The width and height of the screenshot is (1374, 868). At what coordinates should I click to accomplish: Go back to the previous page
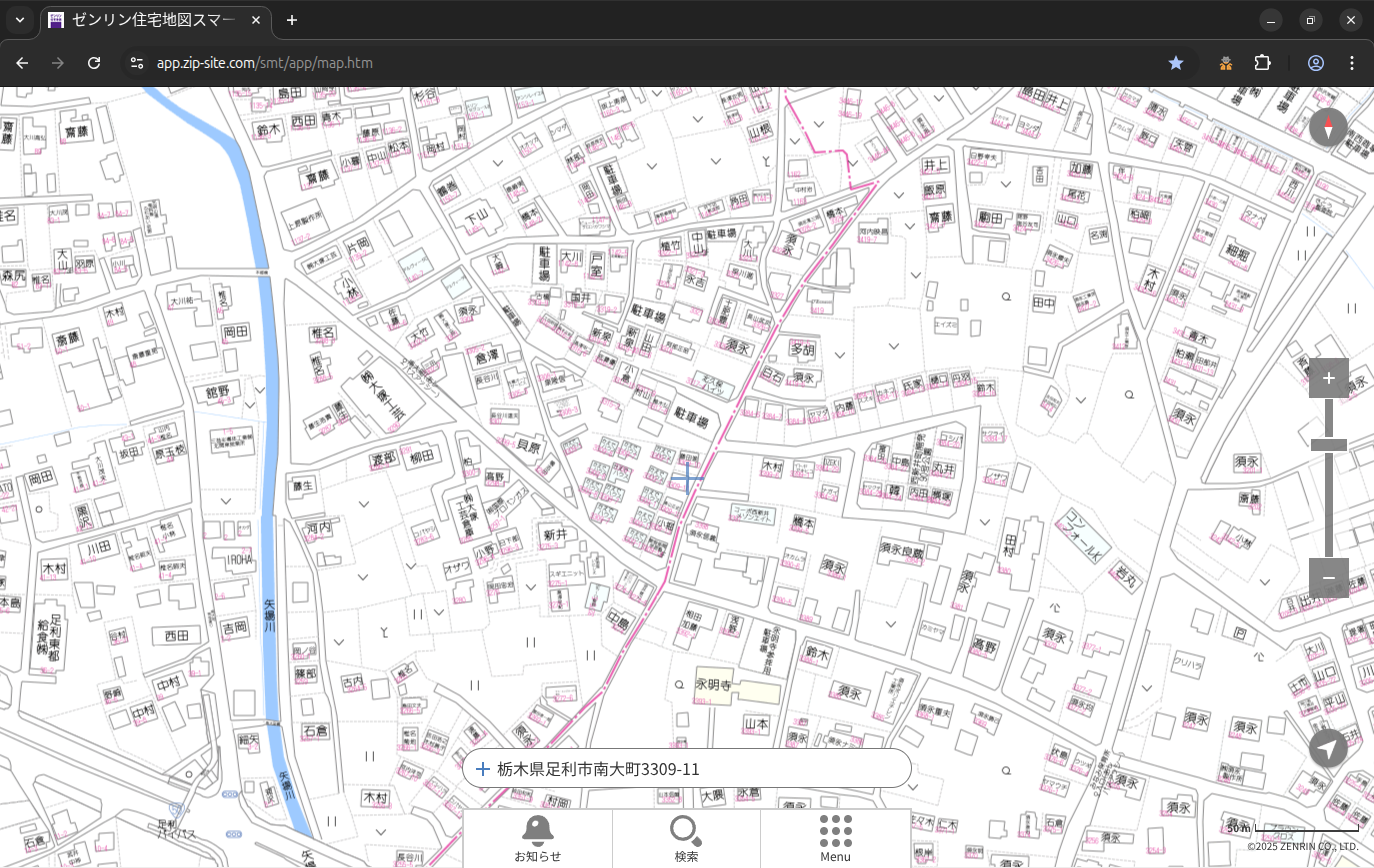(22, 63)
